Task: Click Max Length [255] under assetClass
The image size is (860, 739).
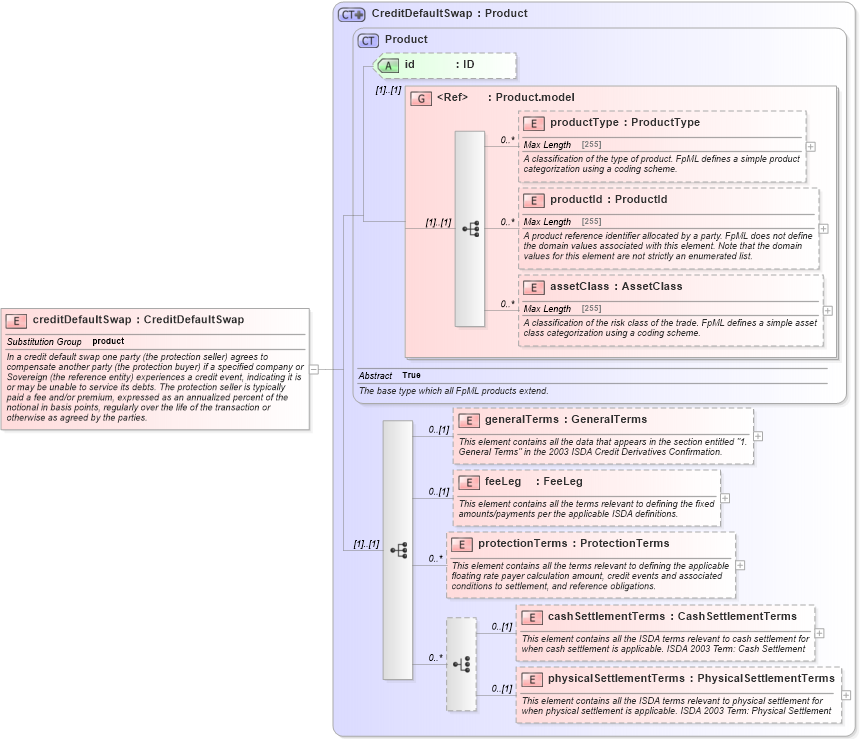Action: tap(562, 309)
